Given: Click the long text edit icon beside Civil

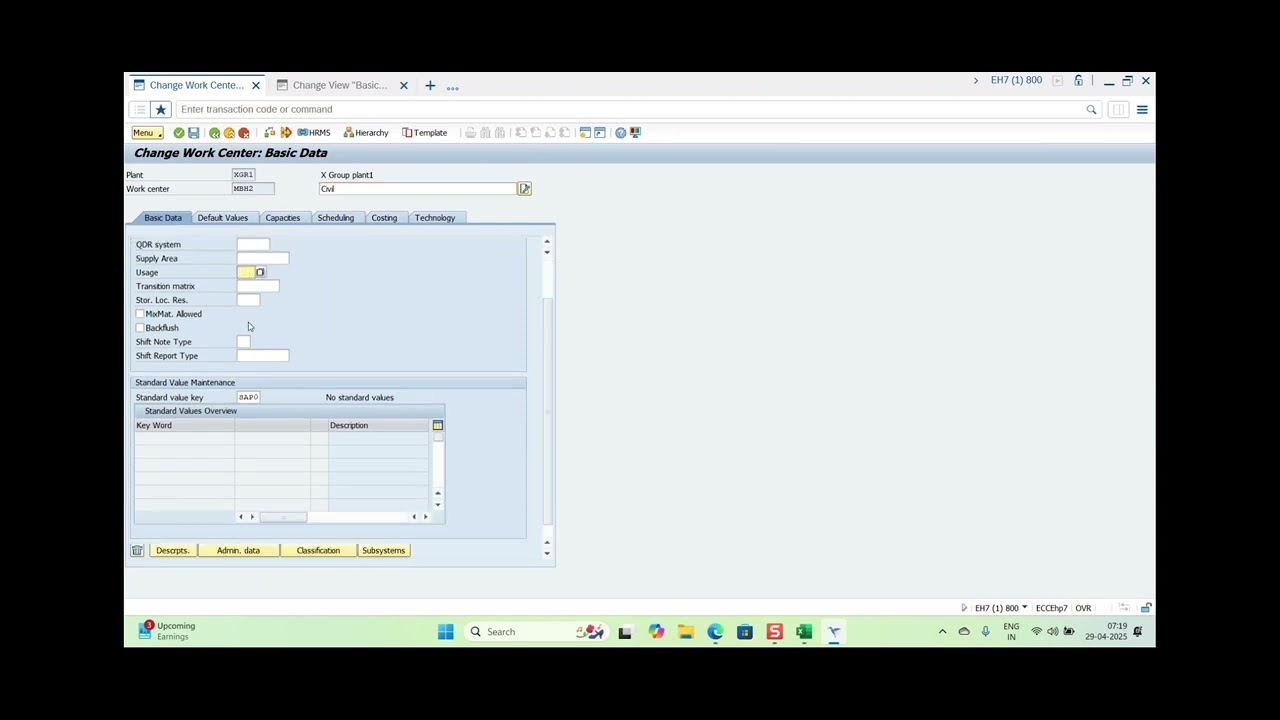Looking at the screenshot, I should point(524,189).
